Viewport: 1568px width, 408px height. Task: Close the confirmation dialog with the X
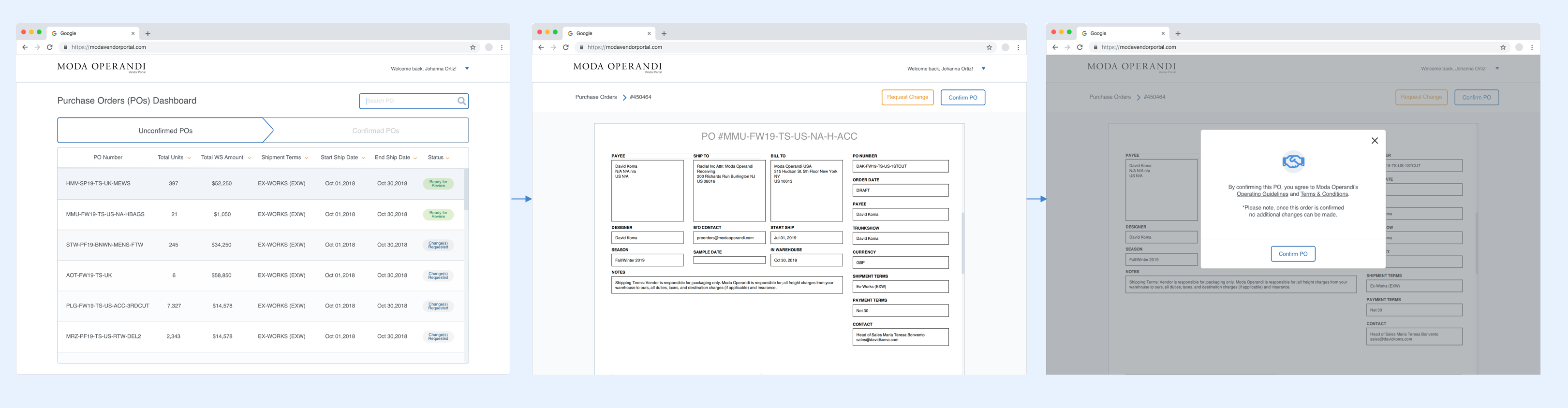click(1374, 141)
